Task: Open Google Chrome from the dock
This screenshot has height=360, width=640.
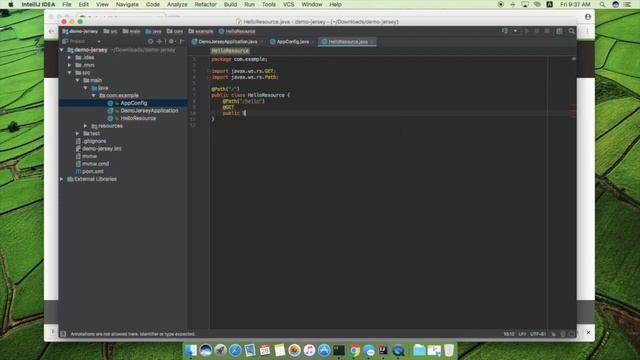Action: click(354, 350)
